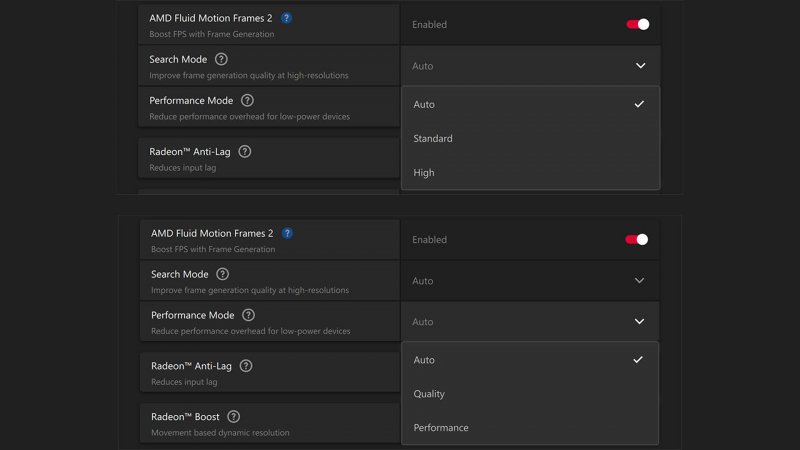Screen dimensions: 800x450
Task: Click blue help icon for Fluid Motion Frames in upper panel
Action: (x=287, y=18)
